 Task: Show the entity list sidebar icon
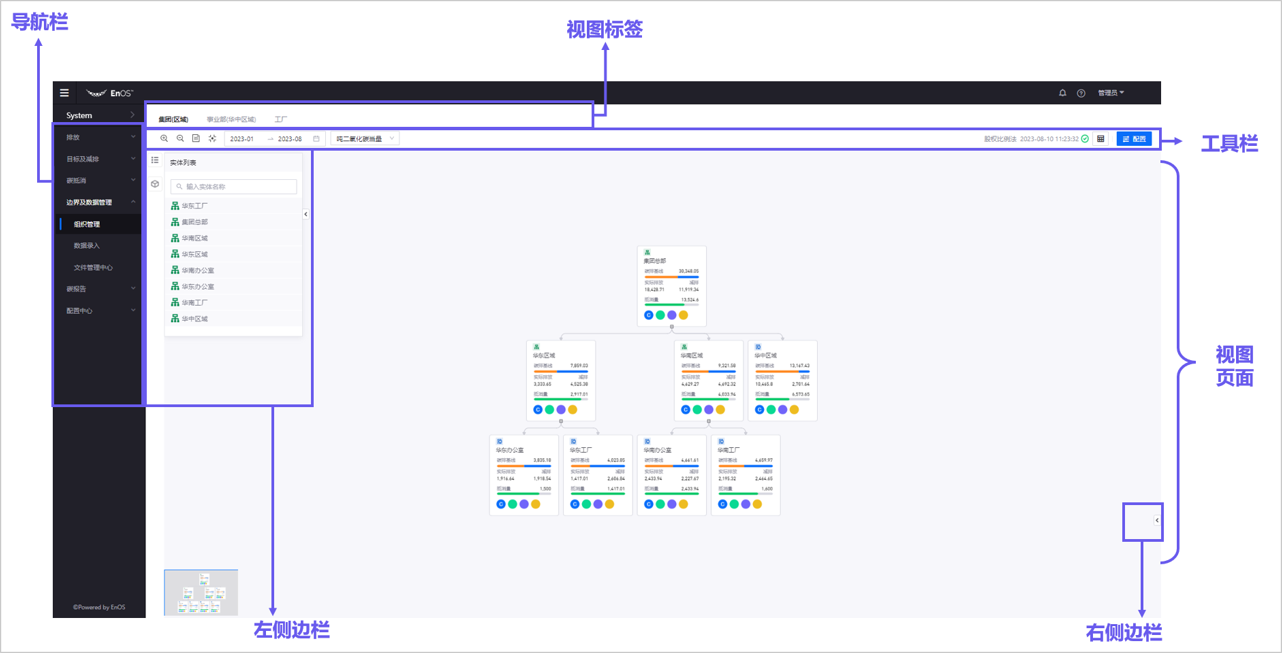coord(155,160)
